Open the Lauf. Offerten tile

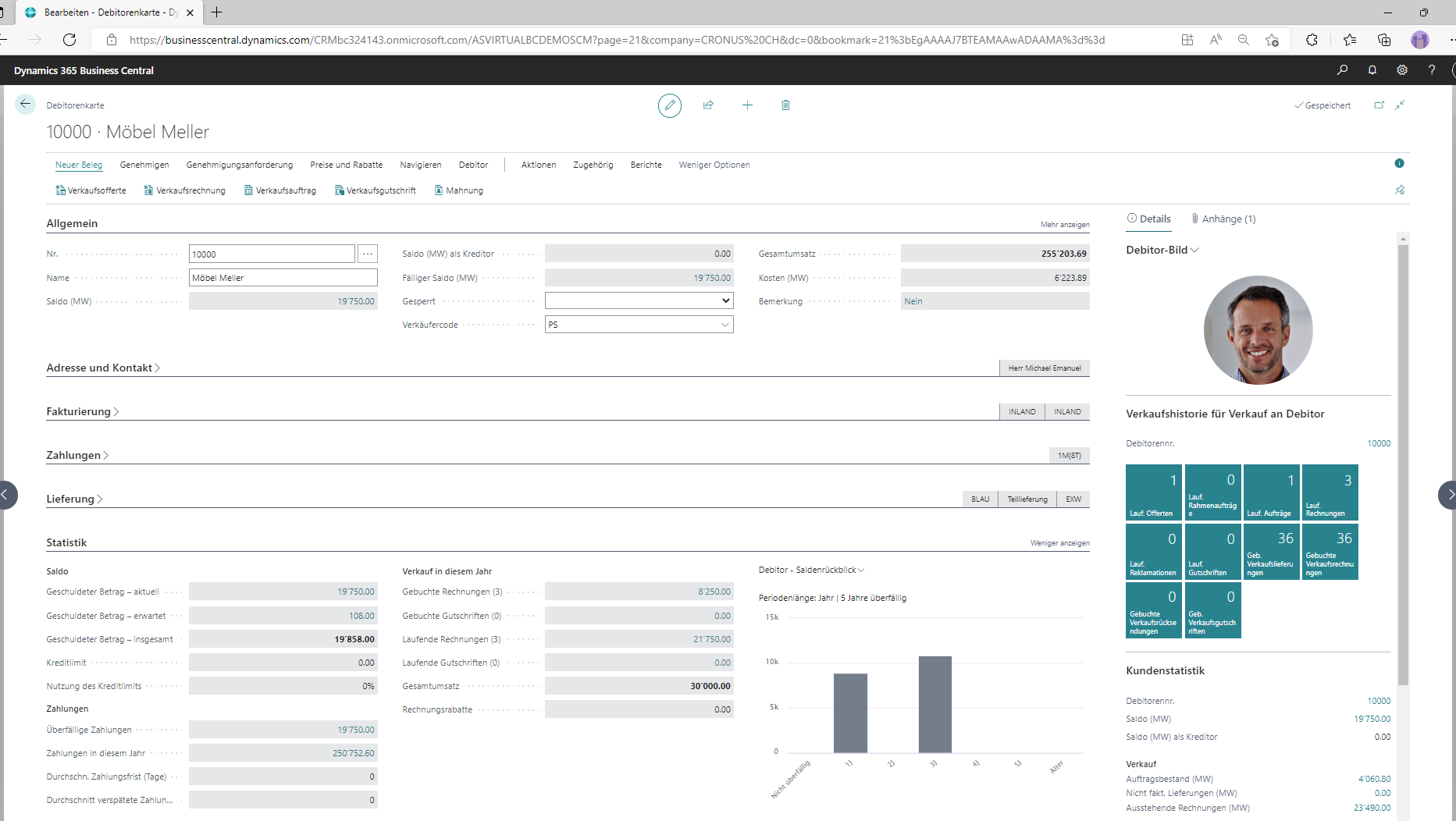tap(1154, 492)
